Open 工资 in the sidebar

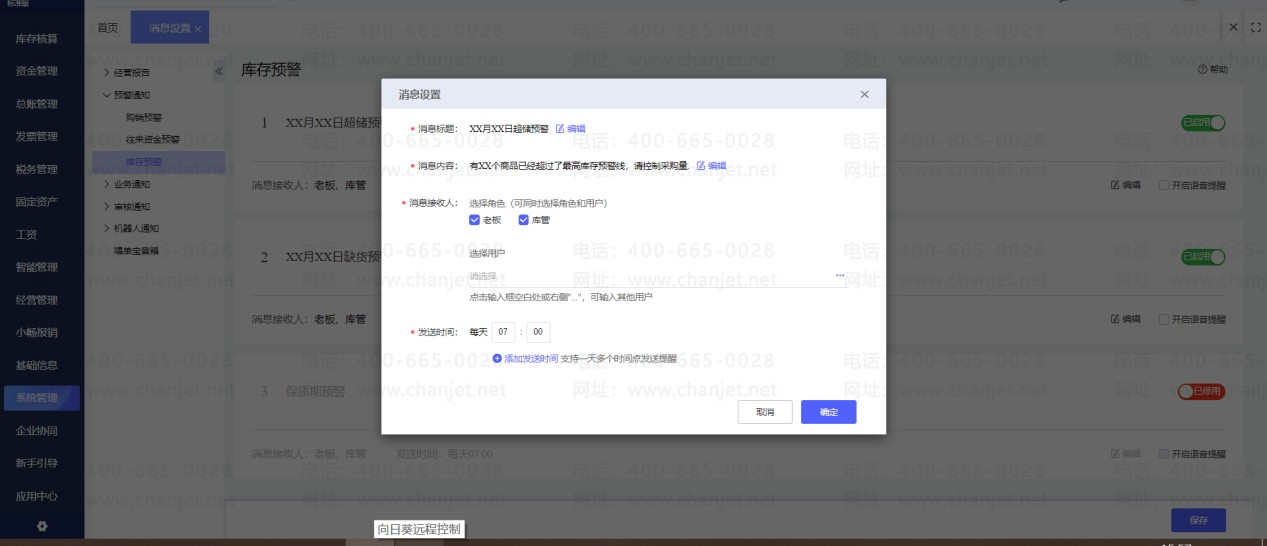point(25,235)
